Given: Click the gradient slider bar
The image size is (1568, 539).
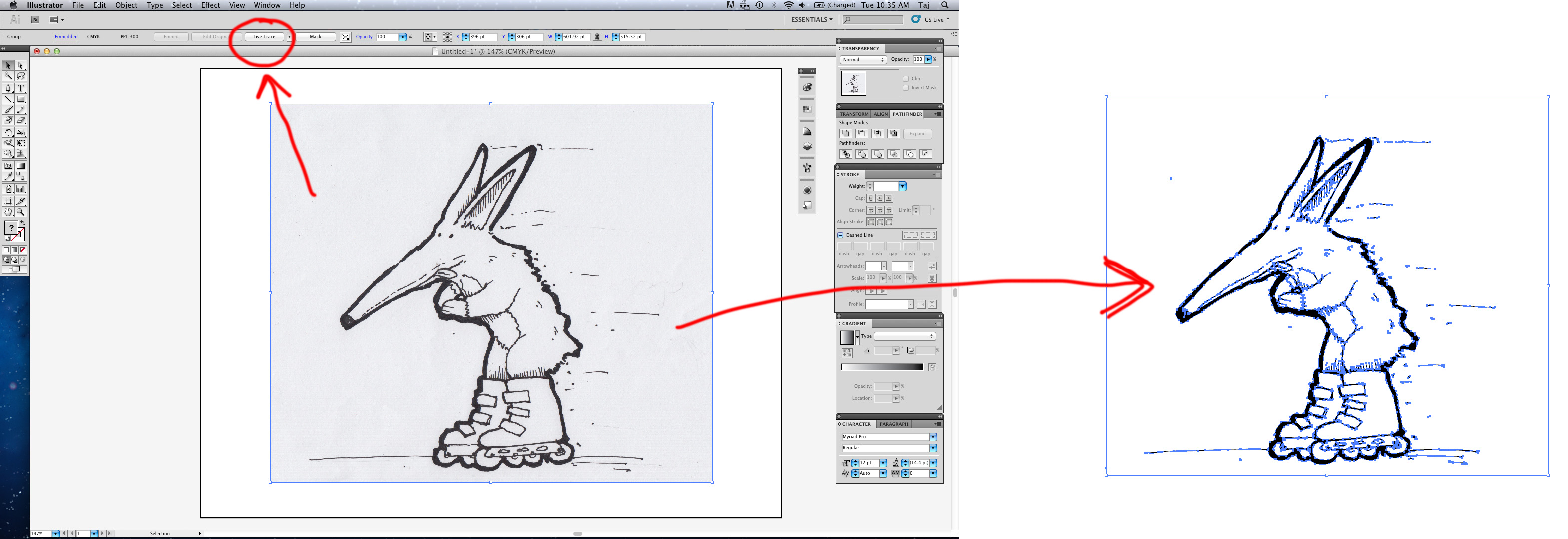Looking at the screenshot, I should pos(882,367).
